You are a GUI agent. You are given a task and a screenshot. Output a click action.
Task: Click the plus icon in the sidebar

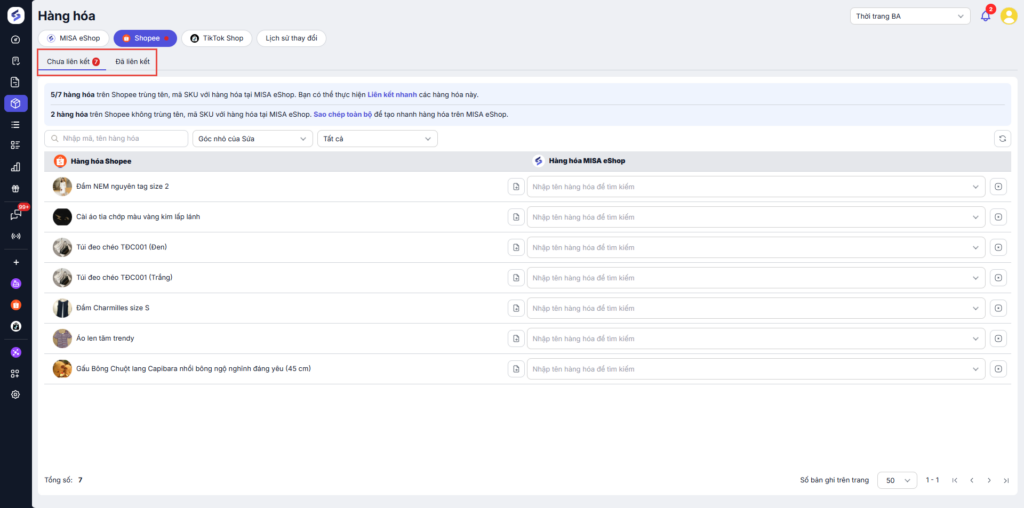point(15,262)
